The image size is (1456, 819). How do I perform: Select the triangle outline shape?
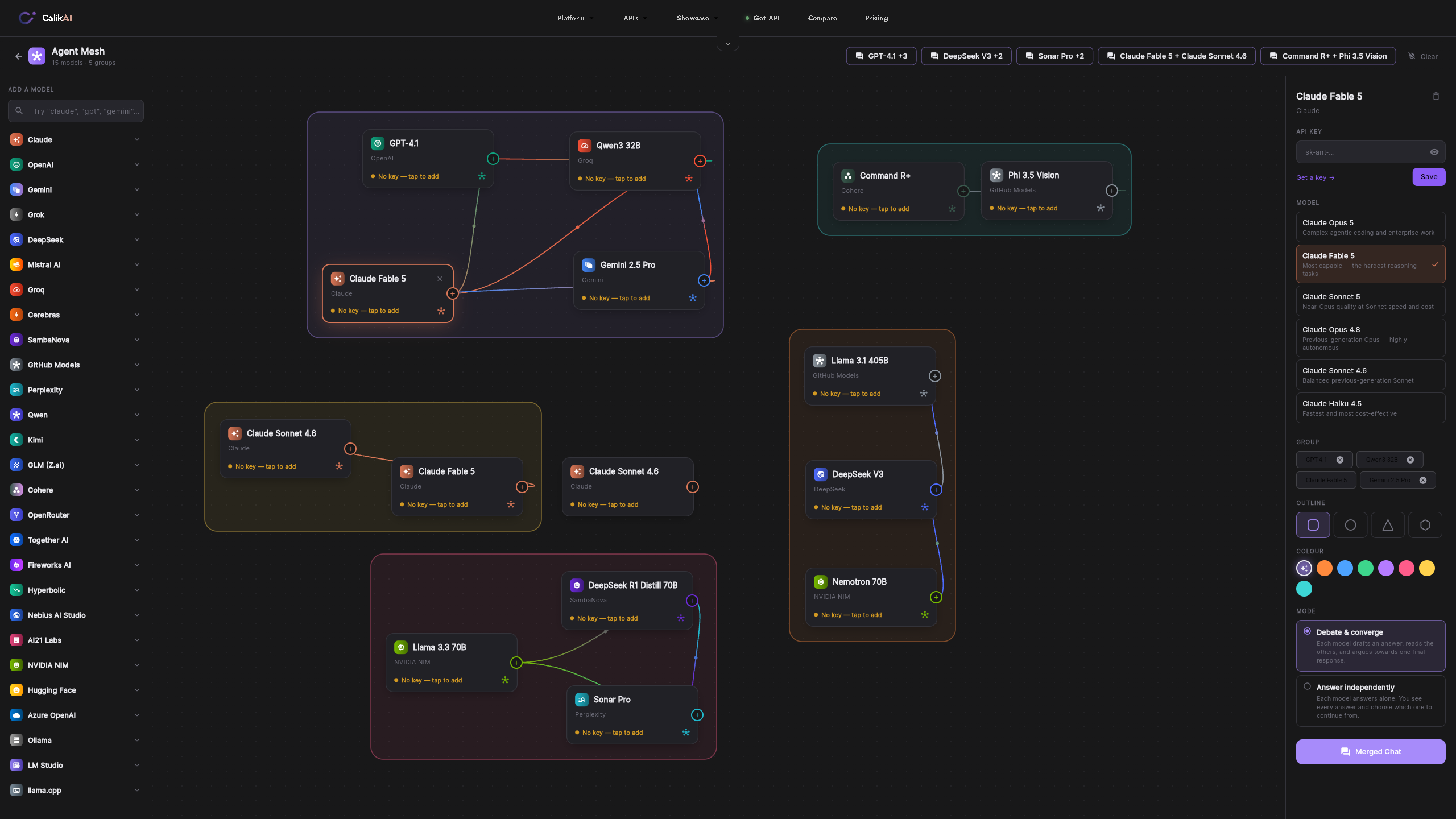tap(1388, 525)
